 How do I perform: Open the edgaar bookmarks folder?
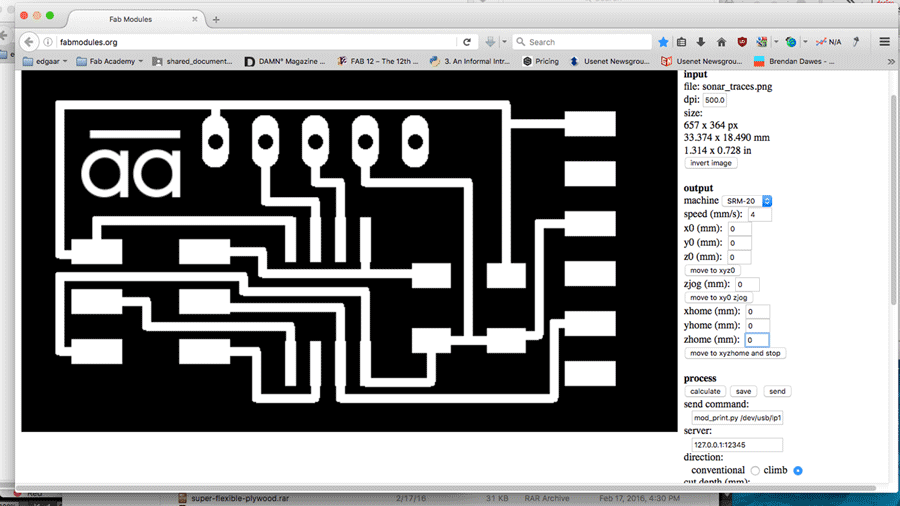click(45, 61)
